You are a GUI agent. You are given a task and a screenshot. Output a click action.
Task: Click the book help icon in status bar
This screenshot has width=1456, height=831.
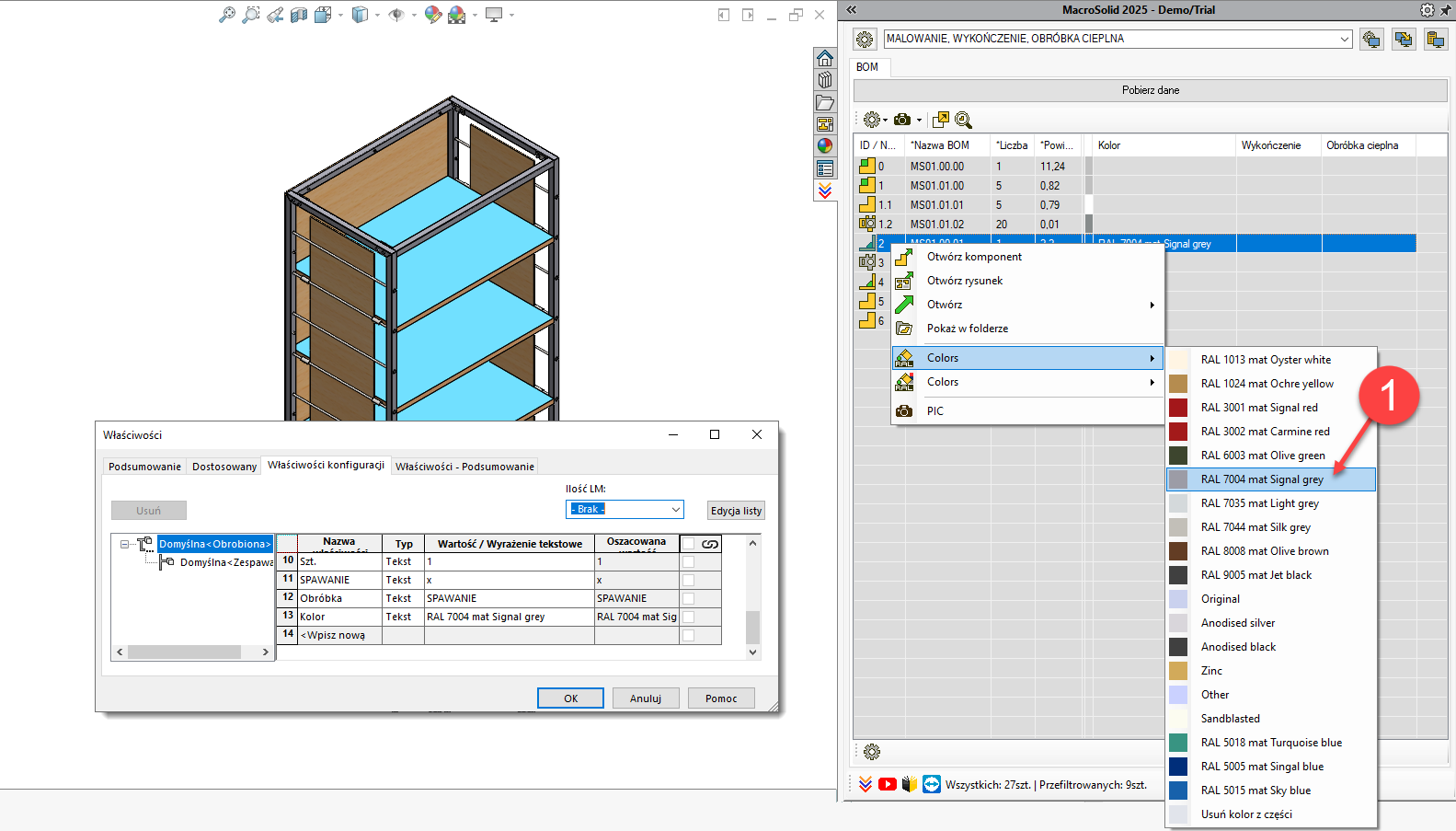tap(910, 784)
